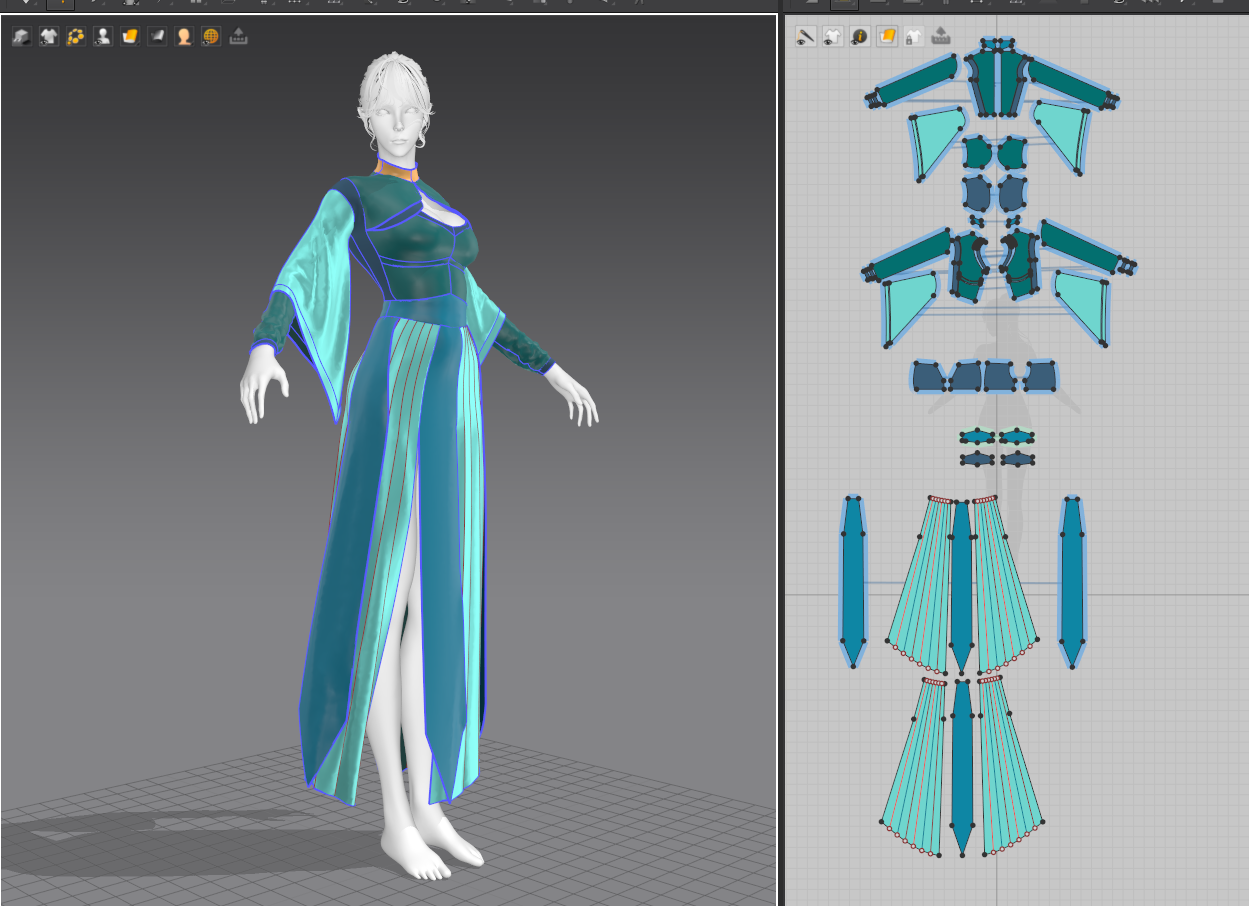Open avatar skin render style icon

pyautogui.click(x=184, y=37)
